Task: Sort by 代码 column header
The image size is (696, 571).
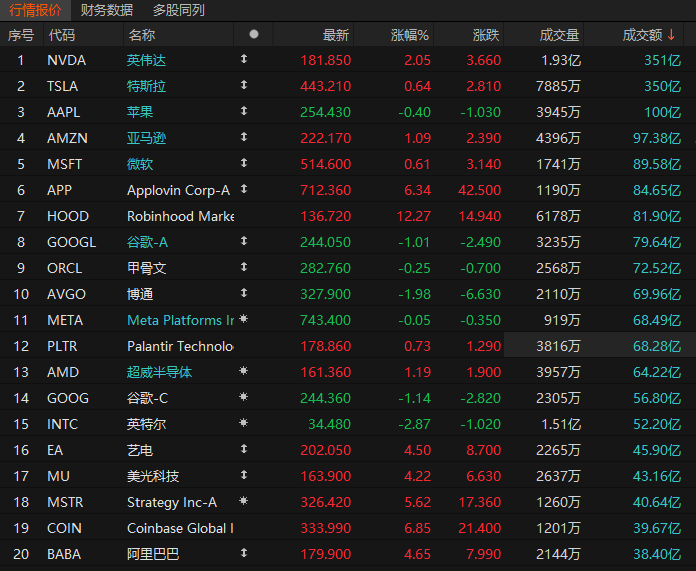Action: pos(61,35)
